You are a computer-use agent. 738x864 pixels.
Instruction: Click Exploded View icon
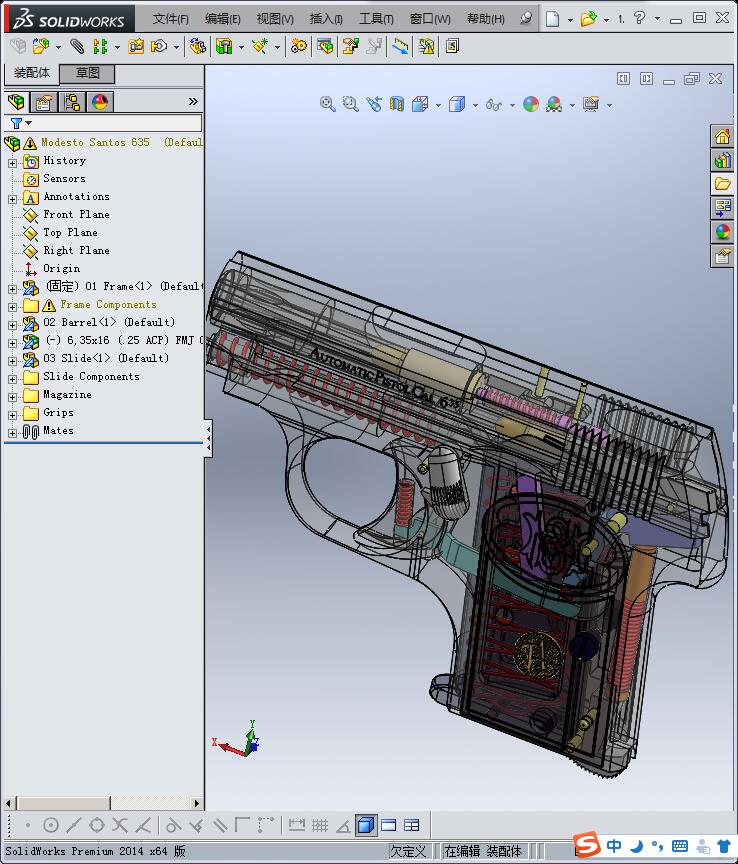tap(351, 46)
